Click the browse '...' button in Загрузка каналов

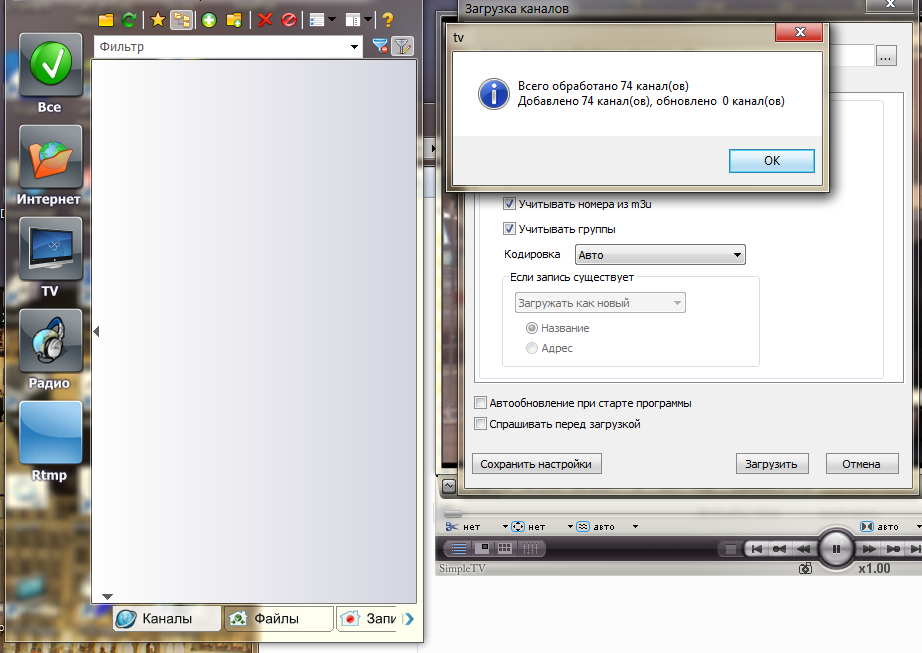[x=886, y=56]
